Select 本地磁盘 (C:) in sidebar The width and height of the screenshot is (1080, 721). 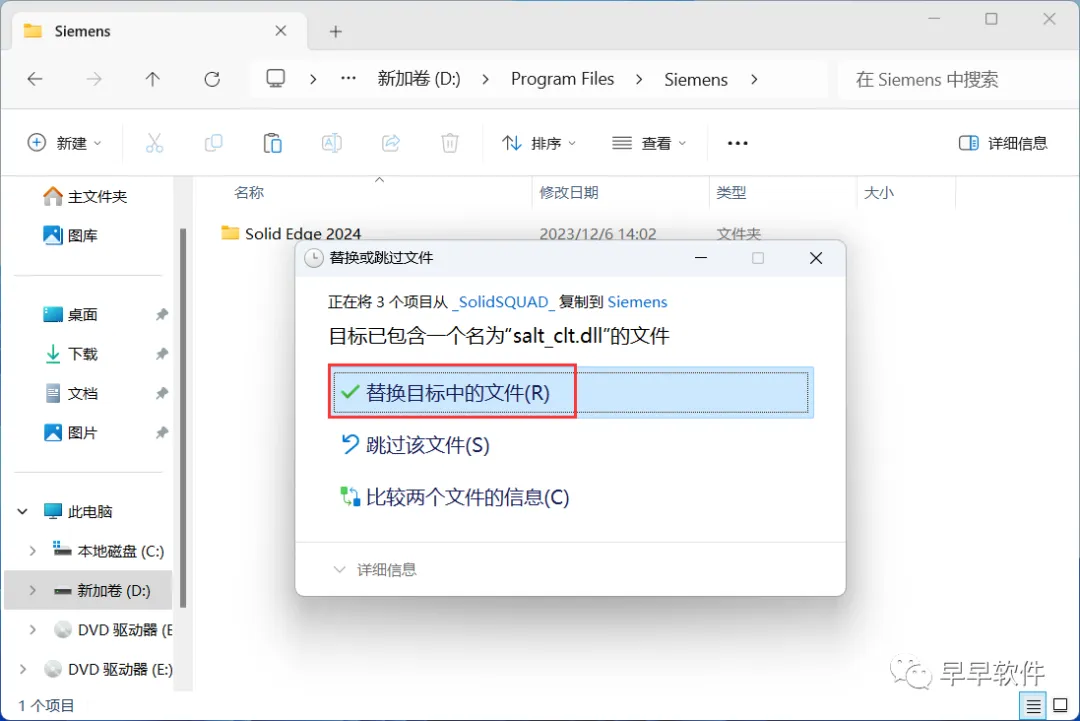tap(109, 551)
